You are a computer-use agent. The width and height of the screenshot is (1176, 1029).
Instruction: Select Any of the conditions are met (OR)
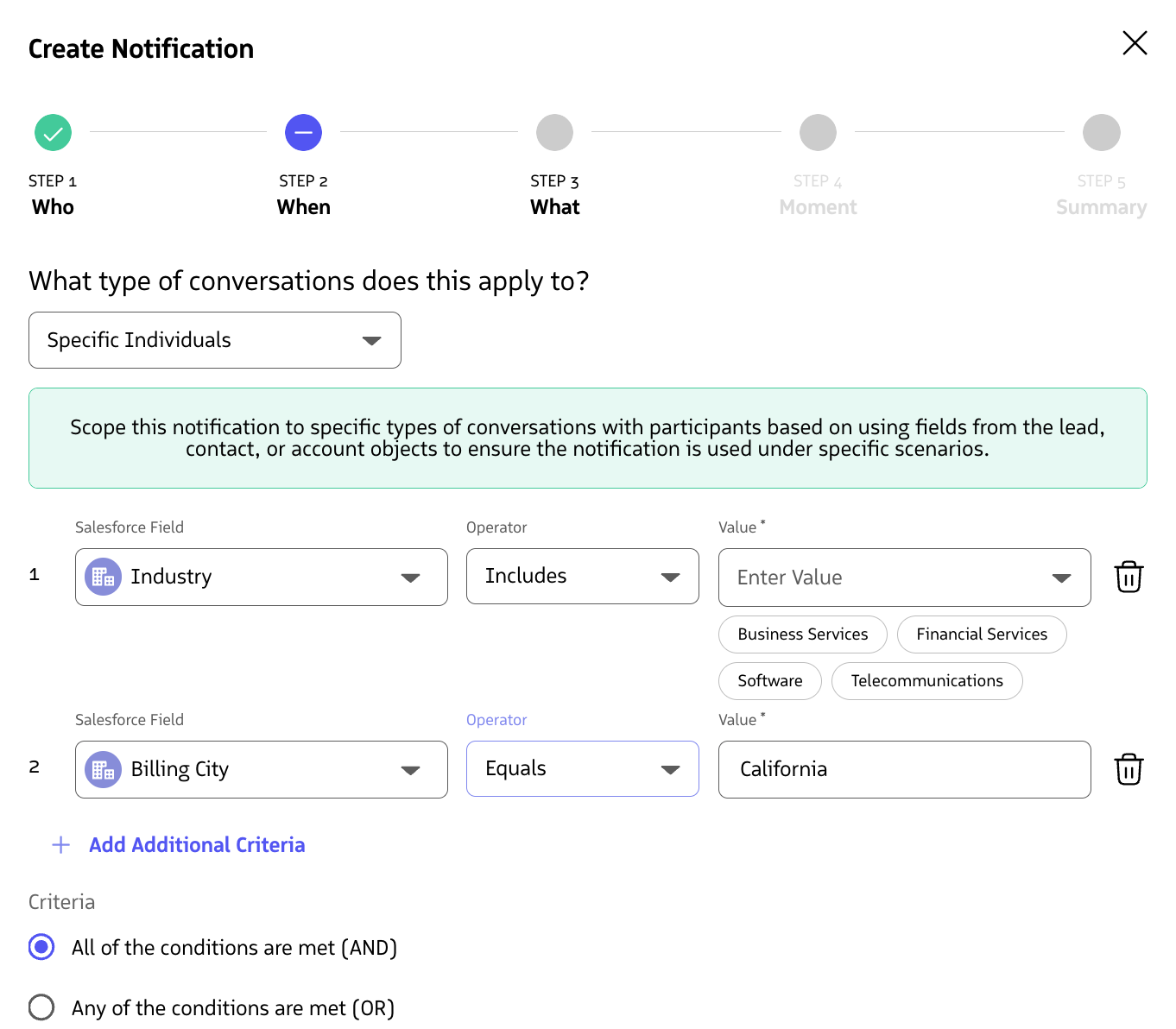tap(41, 1007)
